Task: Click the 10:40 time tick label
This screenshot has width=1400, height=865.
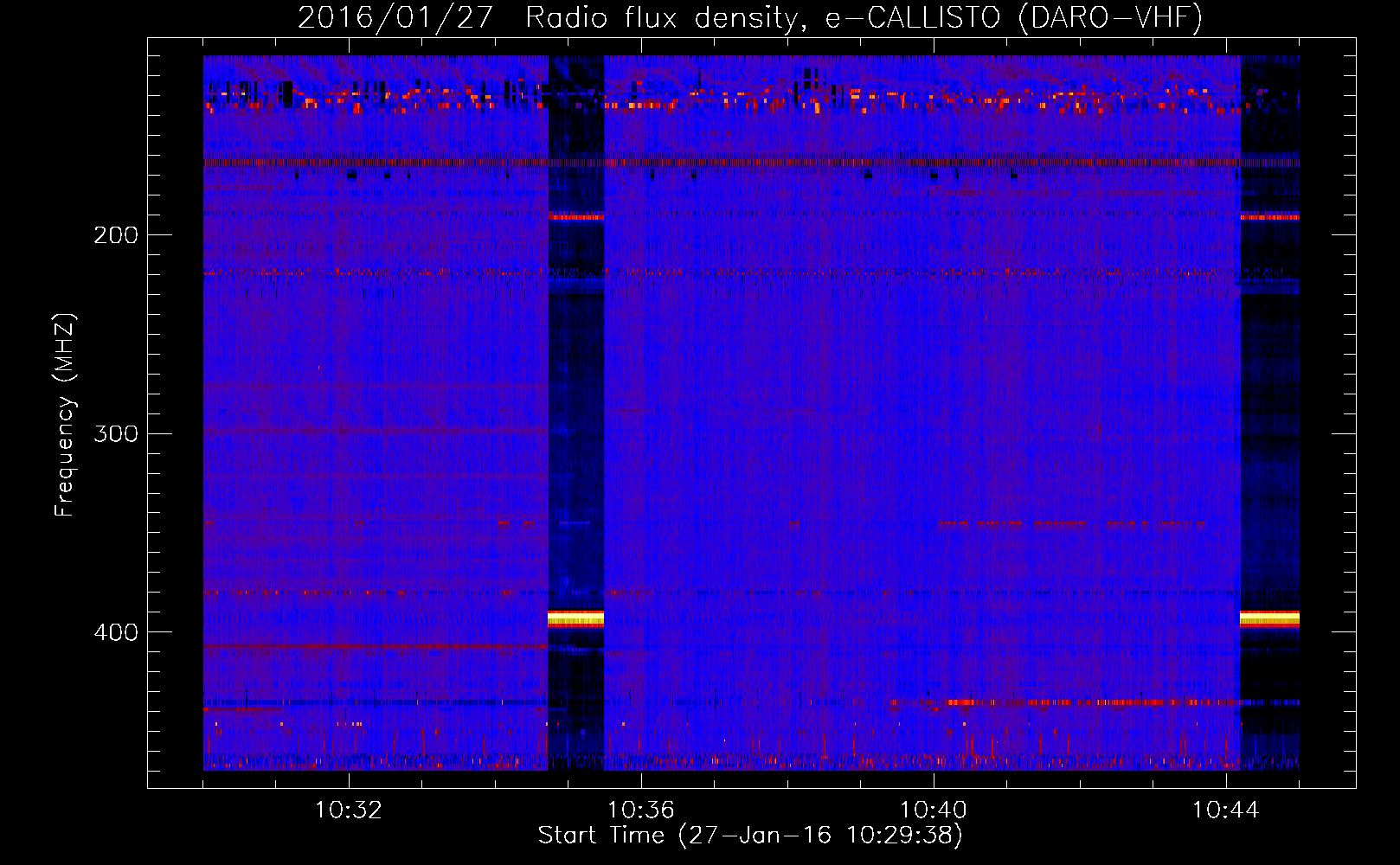Action: click(934, 811)
